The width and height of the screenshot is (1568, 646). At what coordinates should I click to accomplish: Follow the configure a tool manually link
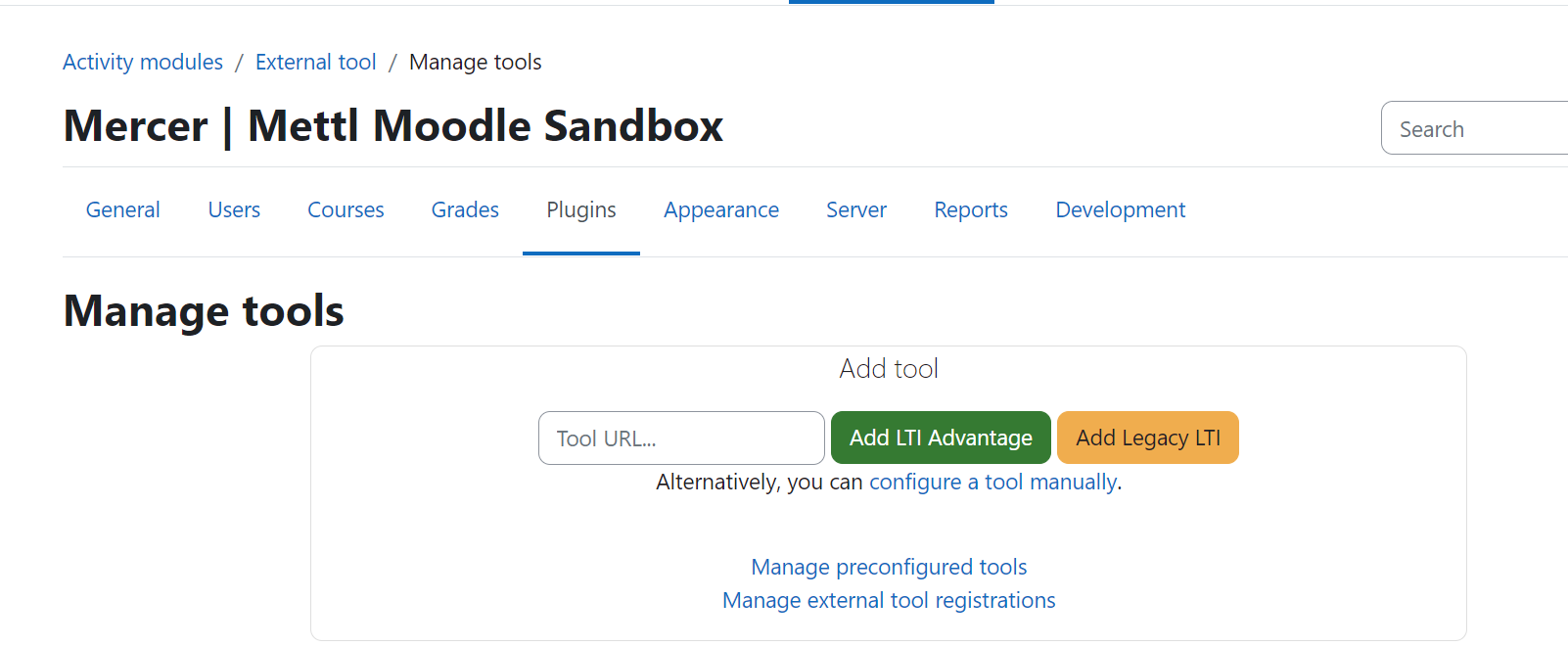pyautogui.click(x=992, y=483)
